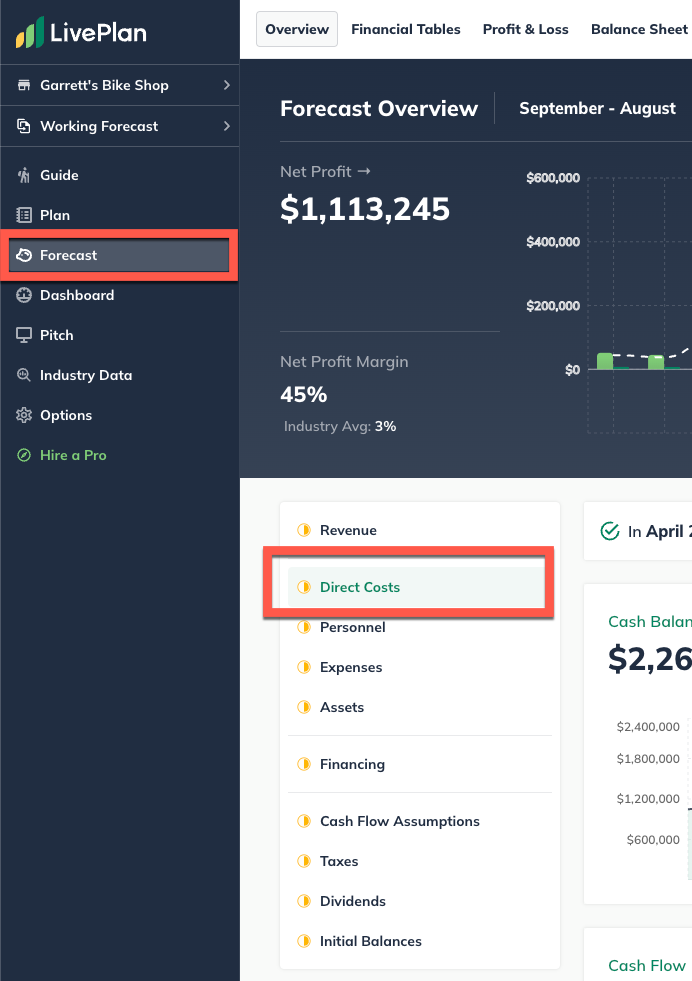Click the 45% margin value

(x=303, y=395)
